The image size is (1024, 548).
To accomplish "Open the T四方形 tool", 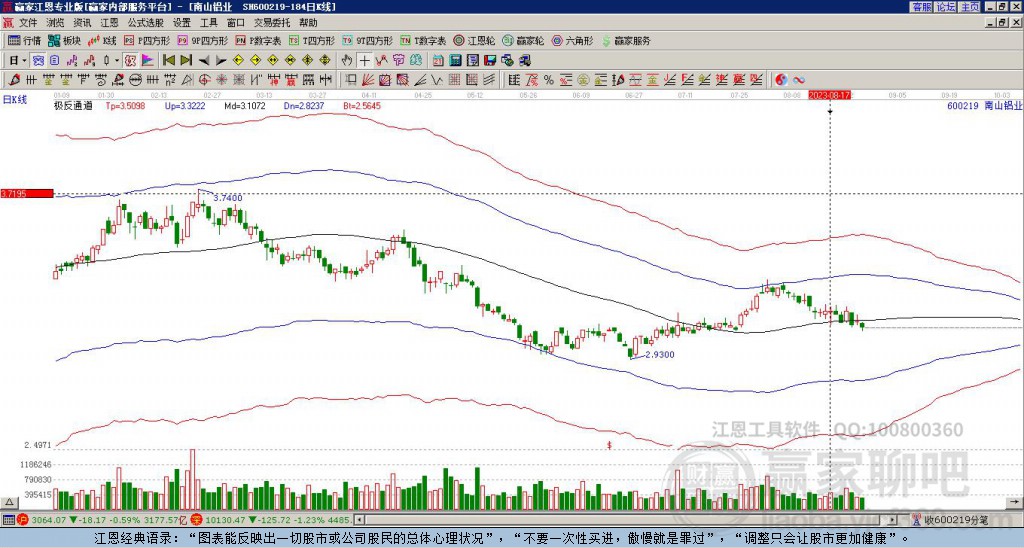I will pos(312,41).
